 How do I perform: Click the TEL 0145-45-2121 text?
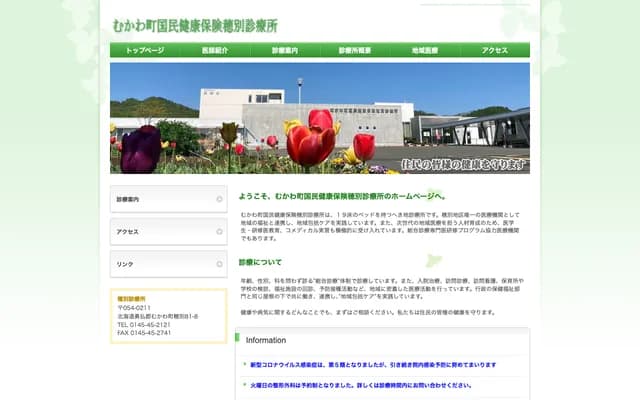pyautogui.click(x=144, y=324)
